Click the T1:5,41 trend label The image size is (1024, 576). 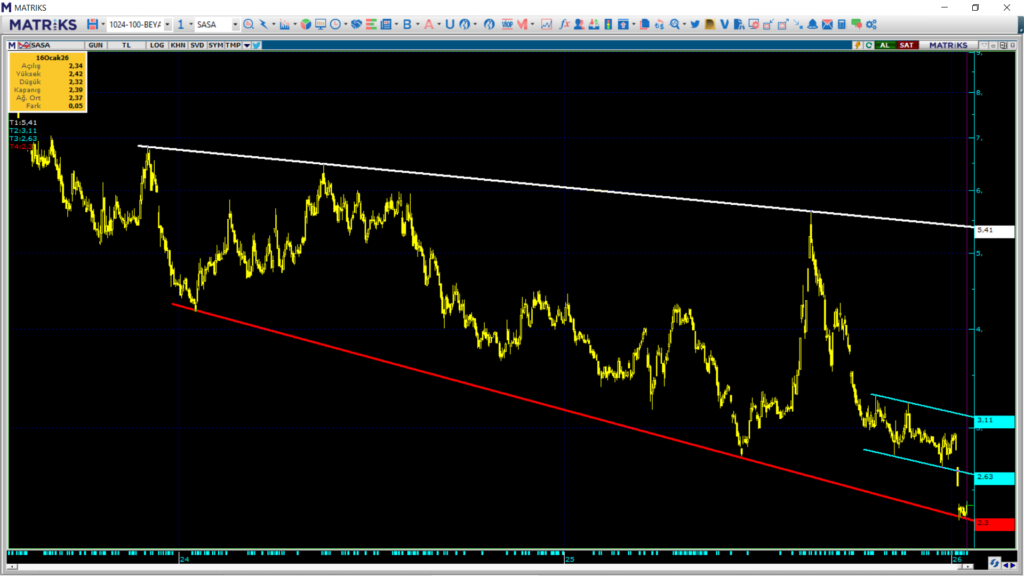[23, 123]
